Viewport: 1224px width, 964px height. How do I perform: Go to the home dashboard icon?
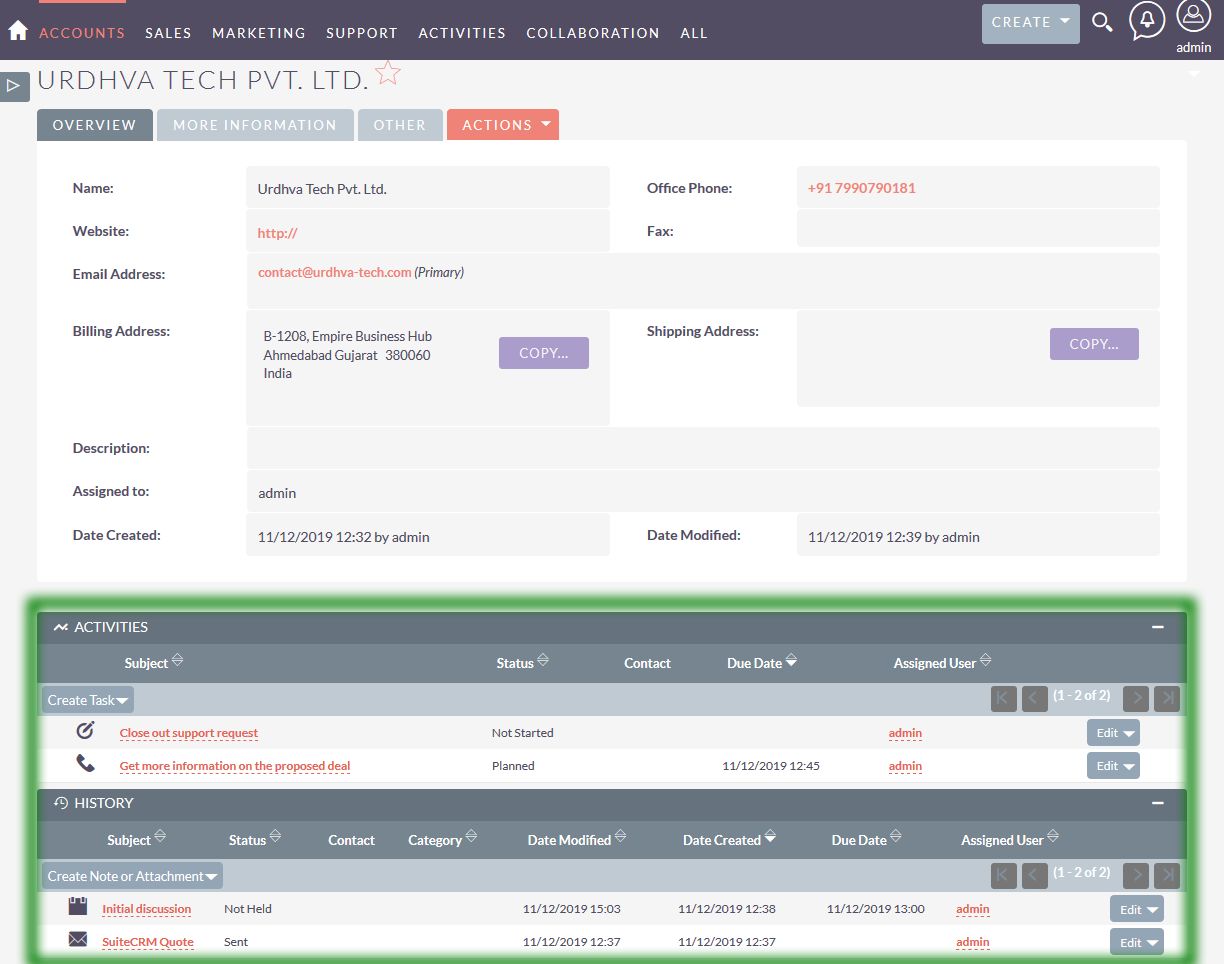point(17,31)
